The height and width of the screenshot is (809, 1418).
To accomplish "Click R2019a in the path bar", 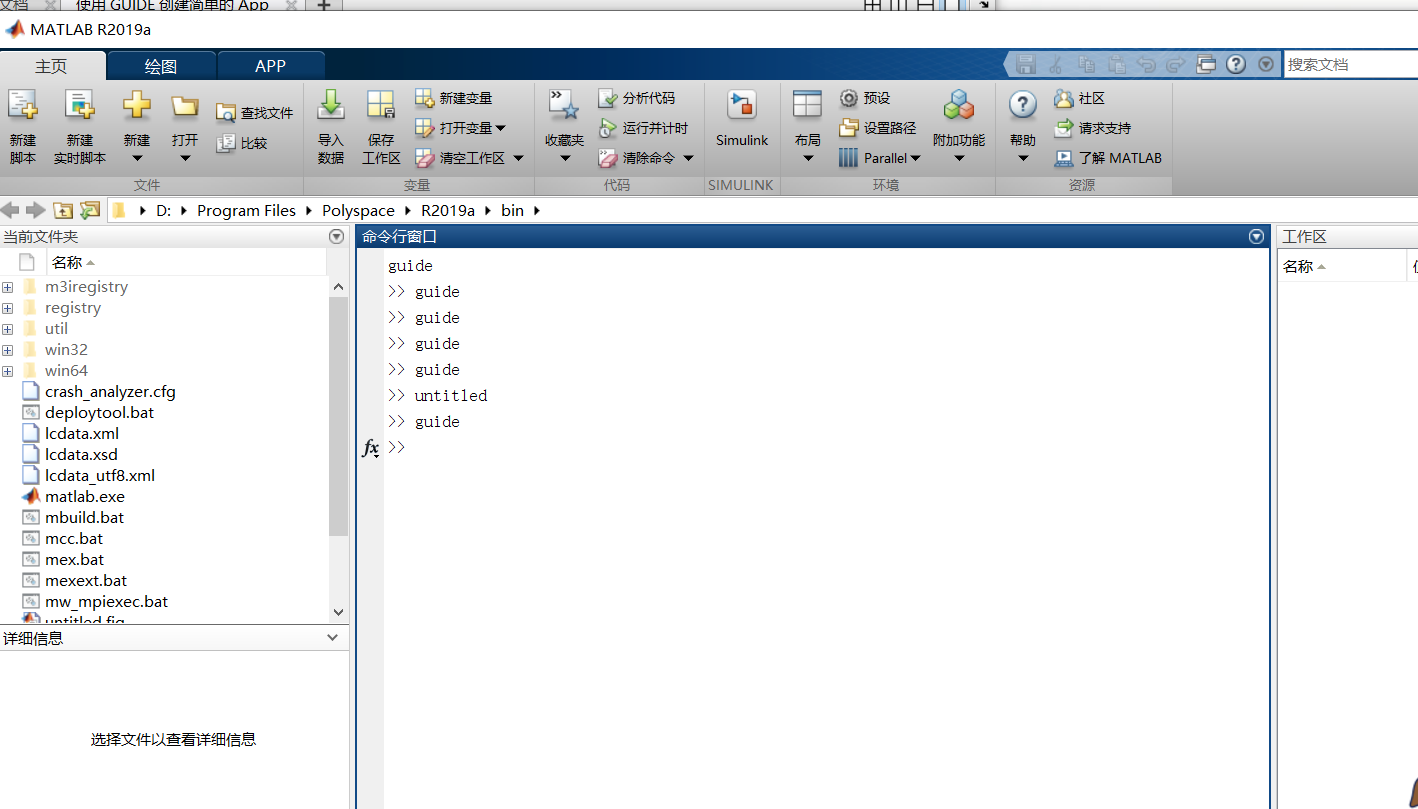I will pyautogui.click(x=448, y=210).
